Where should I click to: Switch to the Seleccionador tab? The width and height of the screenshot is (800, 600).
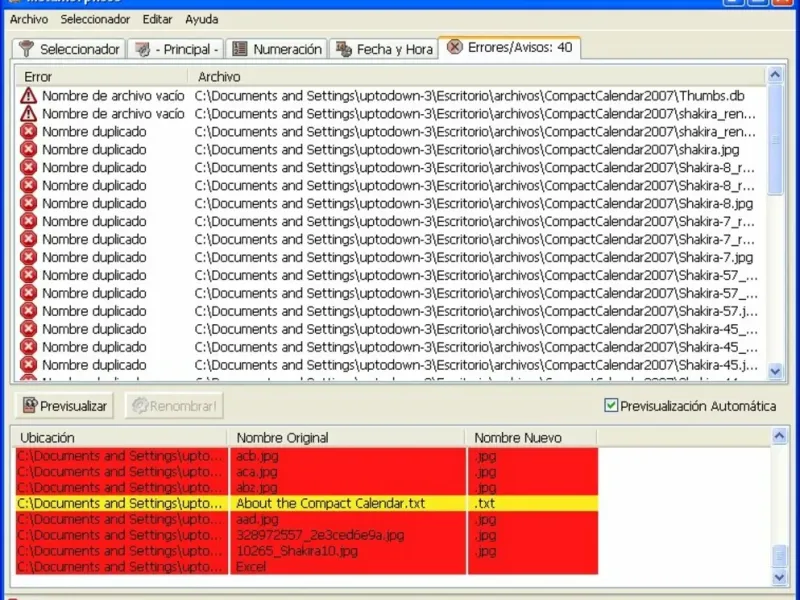point(69,49)
